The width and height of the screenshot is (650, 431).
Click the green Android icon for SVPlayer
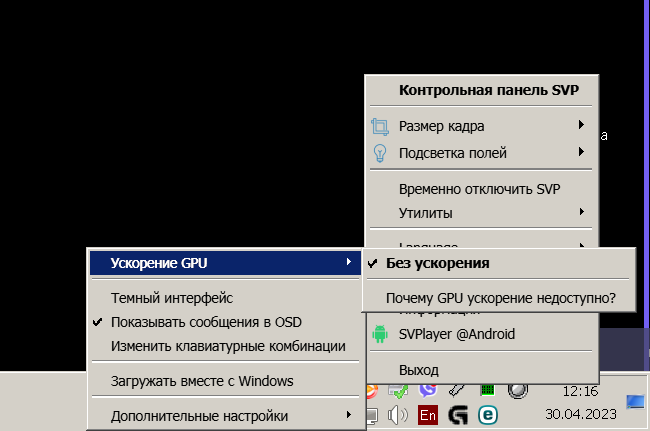tap(379, 334)
